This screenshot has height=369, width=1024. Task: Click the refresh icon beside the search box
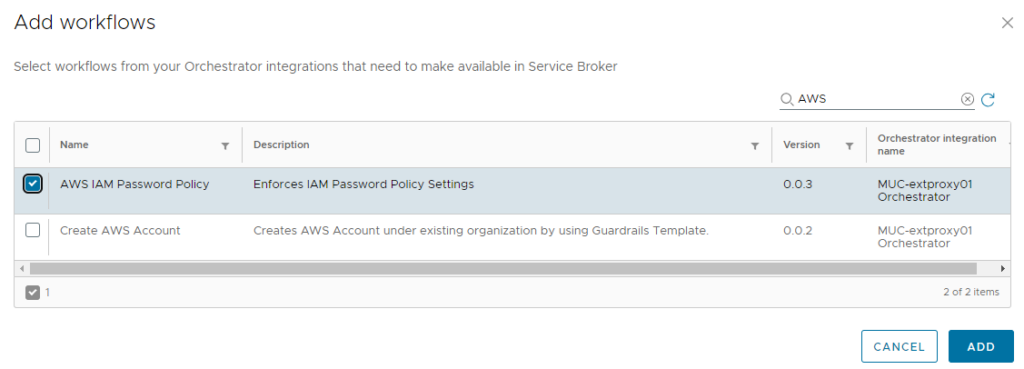click(x=988, y=99)
